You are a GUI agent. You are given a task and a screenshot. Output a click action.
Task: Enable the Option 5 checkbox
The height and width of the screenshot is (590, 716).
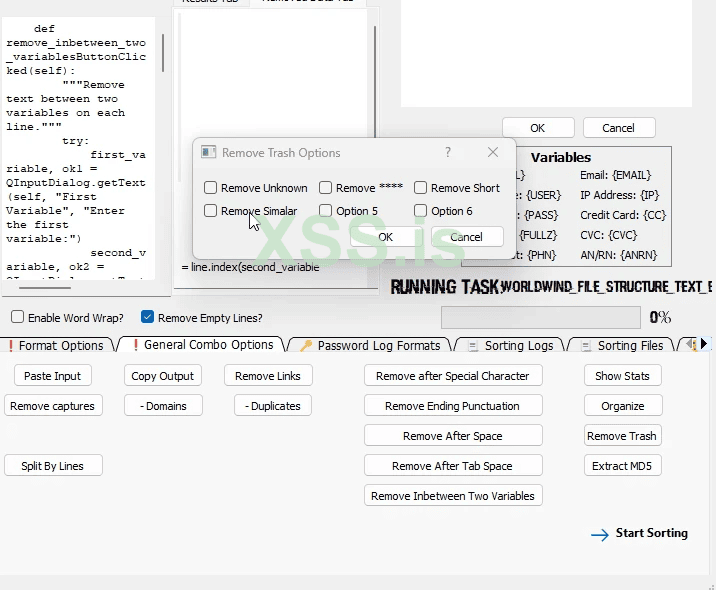325,211
